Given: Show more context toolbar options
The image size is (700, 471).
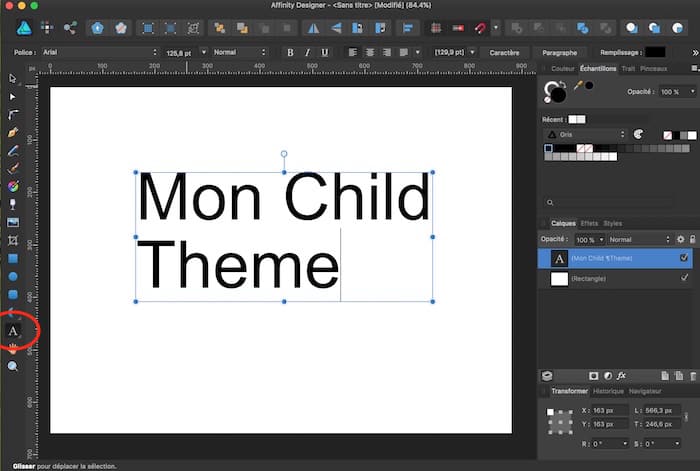Looking at the screenshot, I should [x=695, y=53].
